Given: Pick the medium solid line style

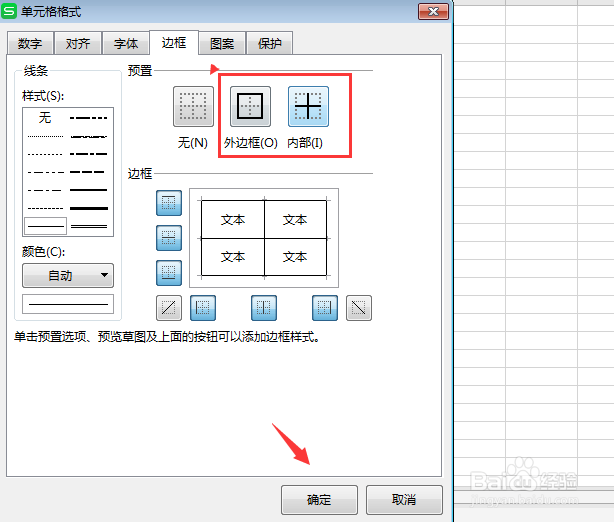Looking at the screenshot, I should [x=88, y=190].
